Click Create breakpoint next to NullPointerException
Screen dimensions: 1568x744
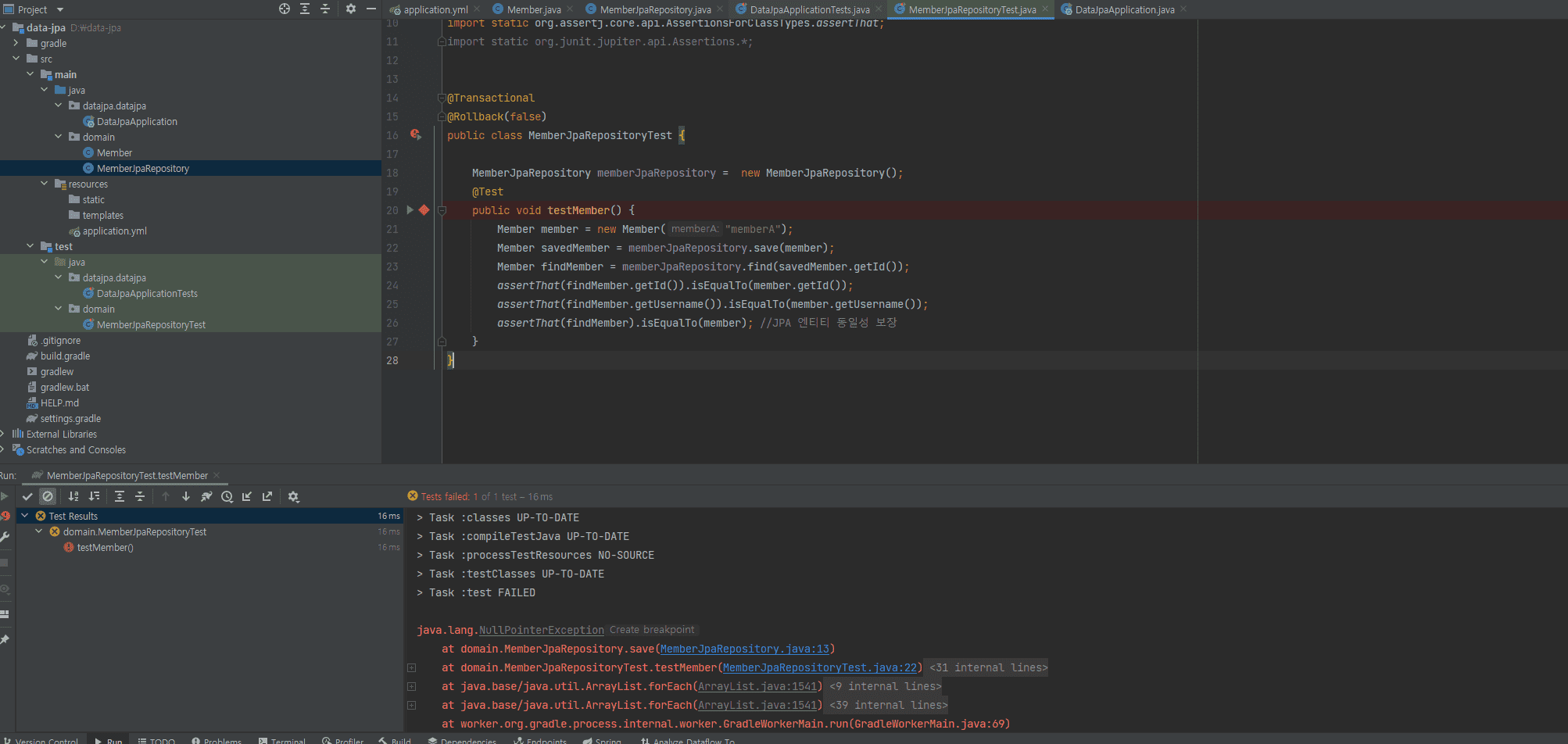651,630
